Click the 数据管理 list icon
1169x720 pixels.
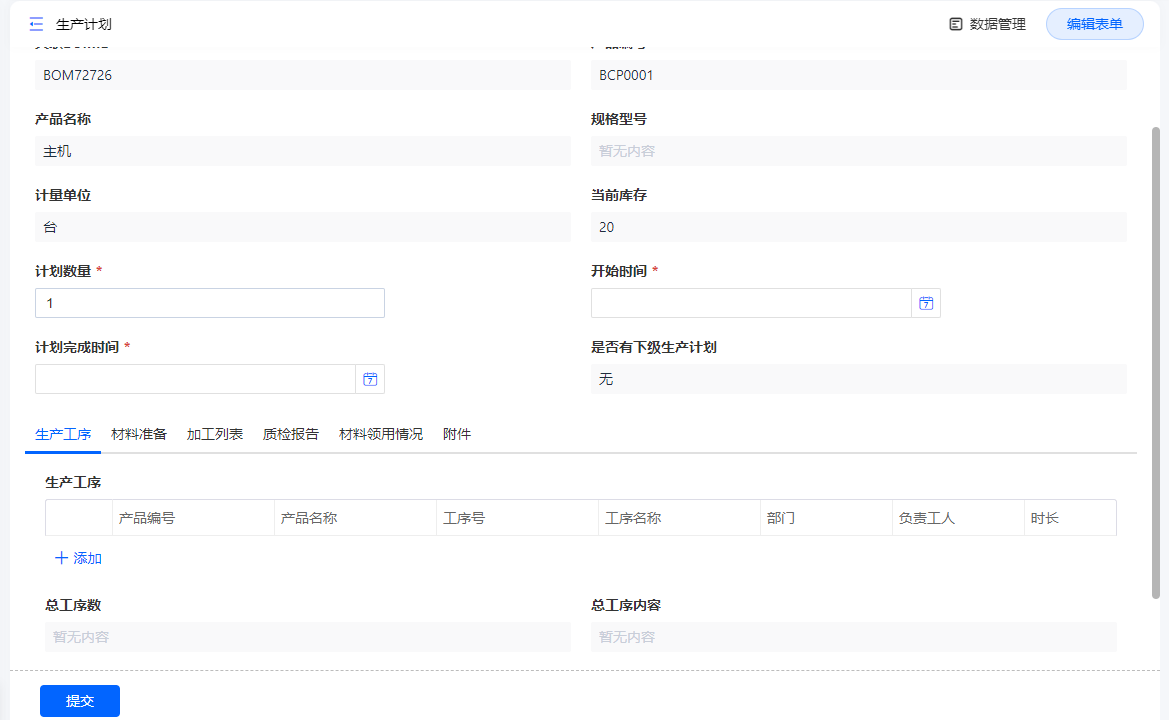(955, 25)
